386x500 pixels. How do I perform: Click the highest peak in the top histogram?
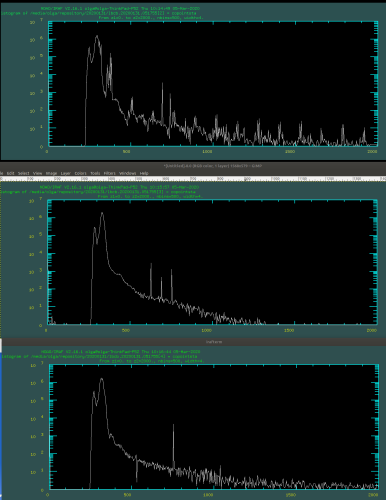[97, 36]
